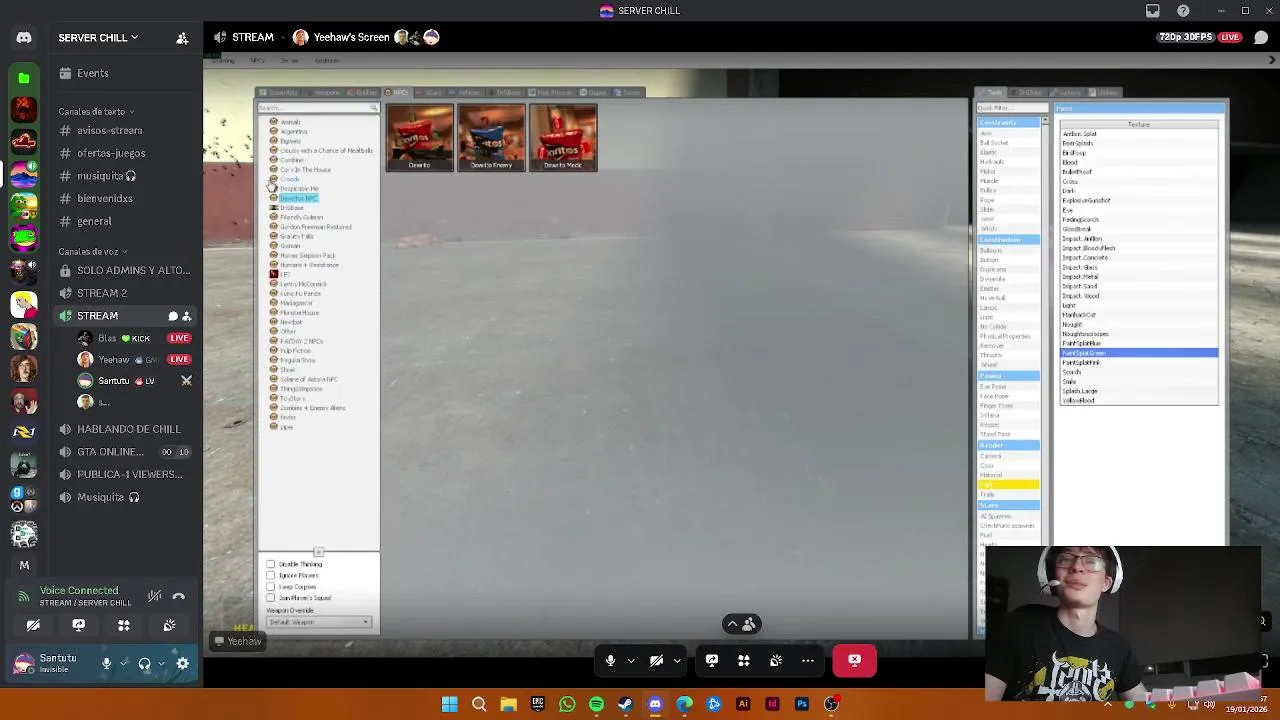Image resolution: width=1280 pixels, height=720 pixels.
Task: Open user settings gear icon
Action: click(183, 663)
